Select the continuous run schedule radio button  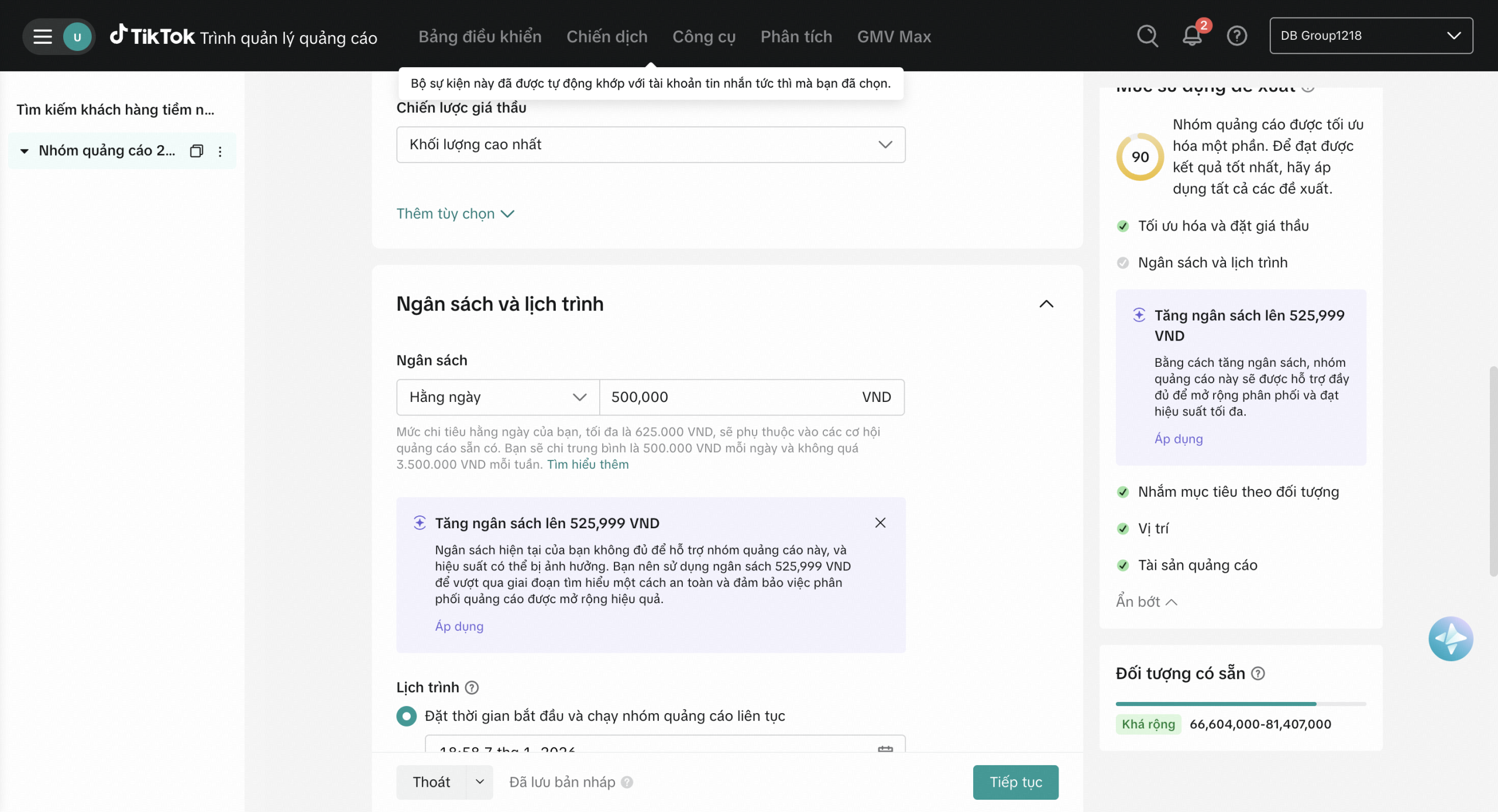click(406, 715)
